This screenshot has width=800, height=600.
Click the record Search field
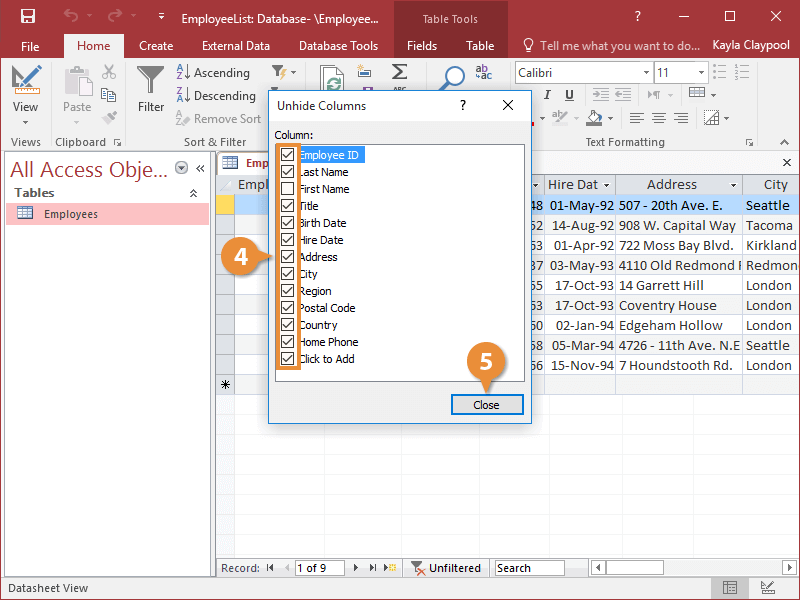click(x=530, y=567)
